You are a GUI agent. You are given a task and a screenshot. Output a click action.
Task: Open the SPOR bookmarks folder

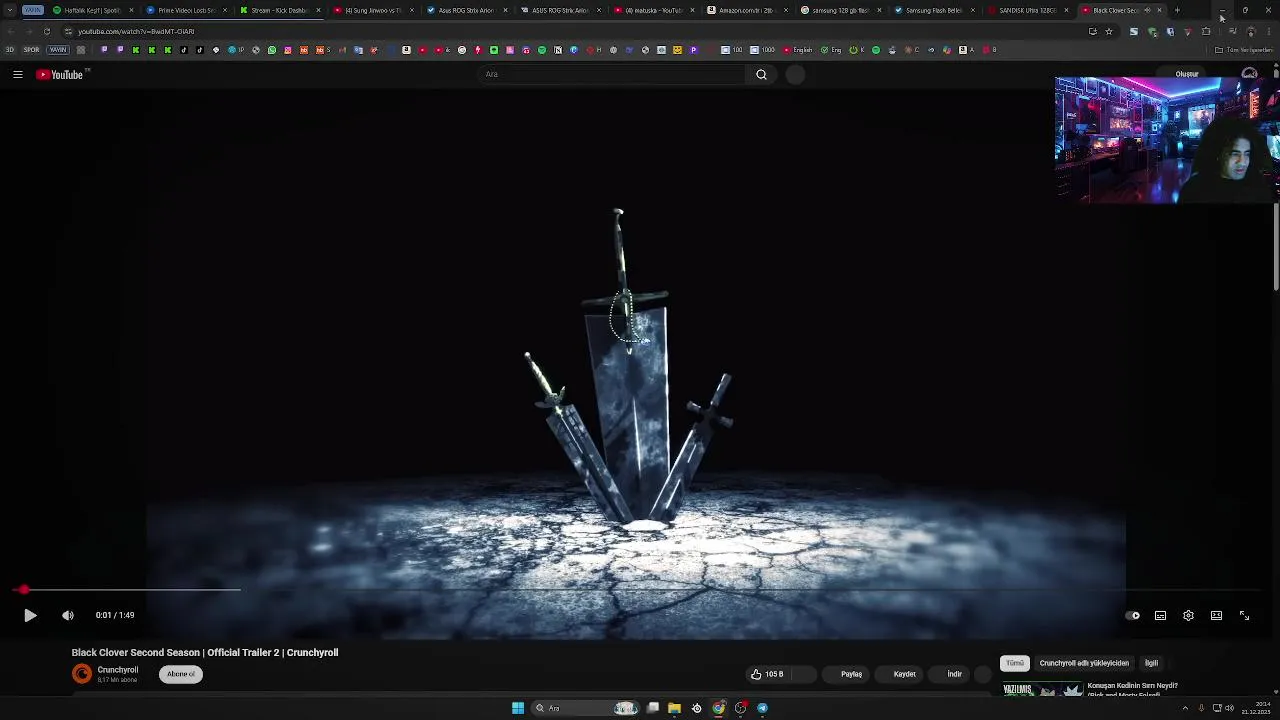31,50
